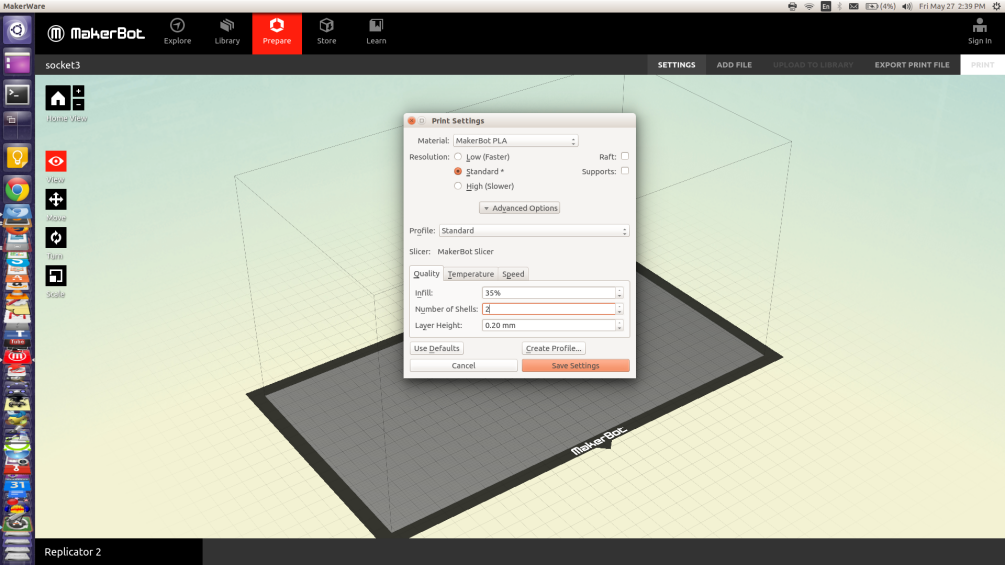Collapse Advanced Options

pos(520,208)
